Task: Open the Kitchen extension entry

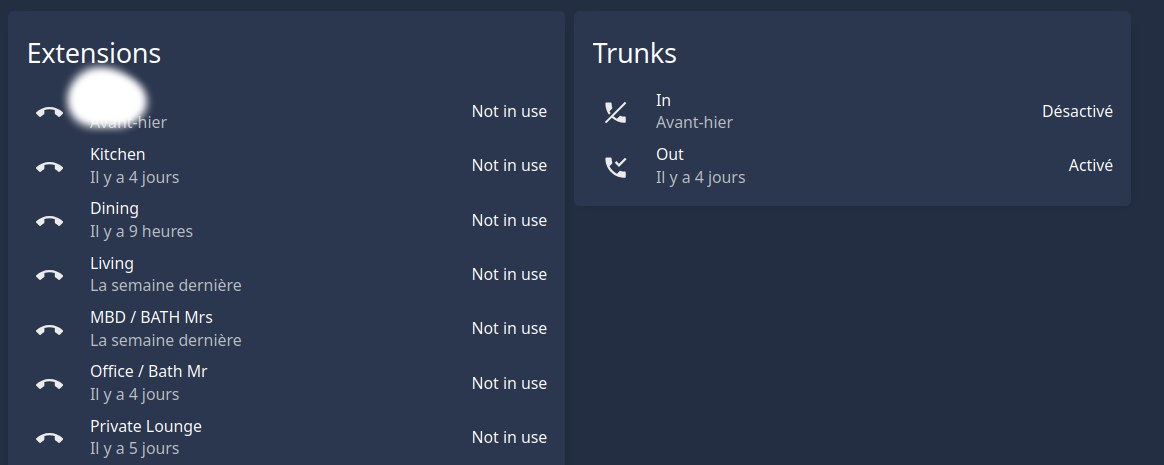Action: [x=118, y=155]
